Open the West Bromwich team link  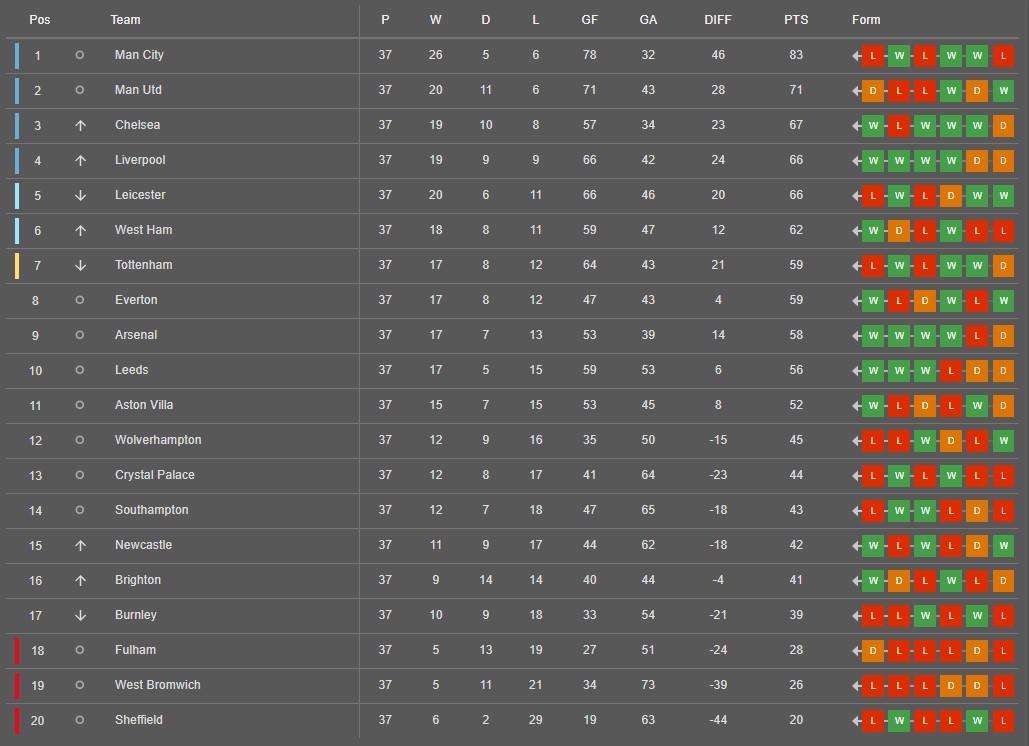[158, 685]
